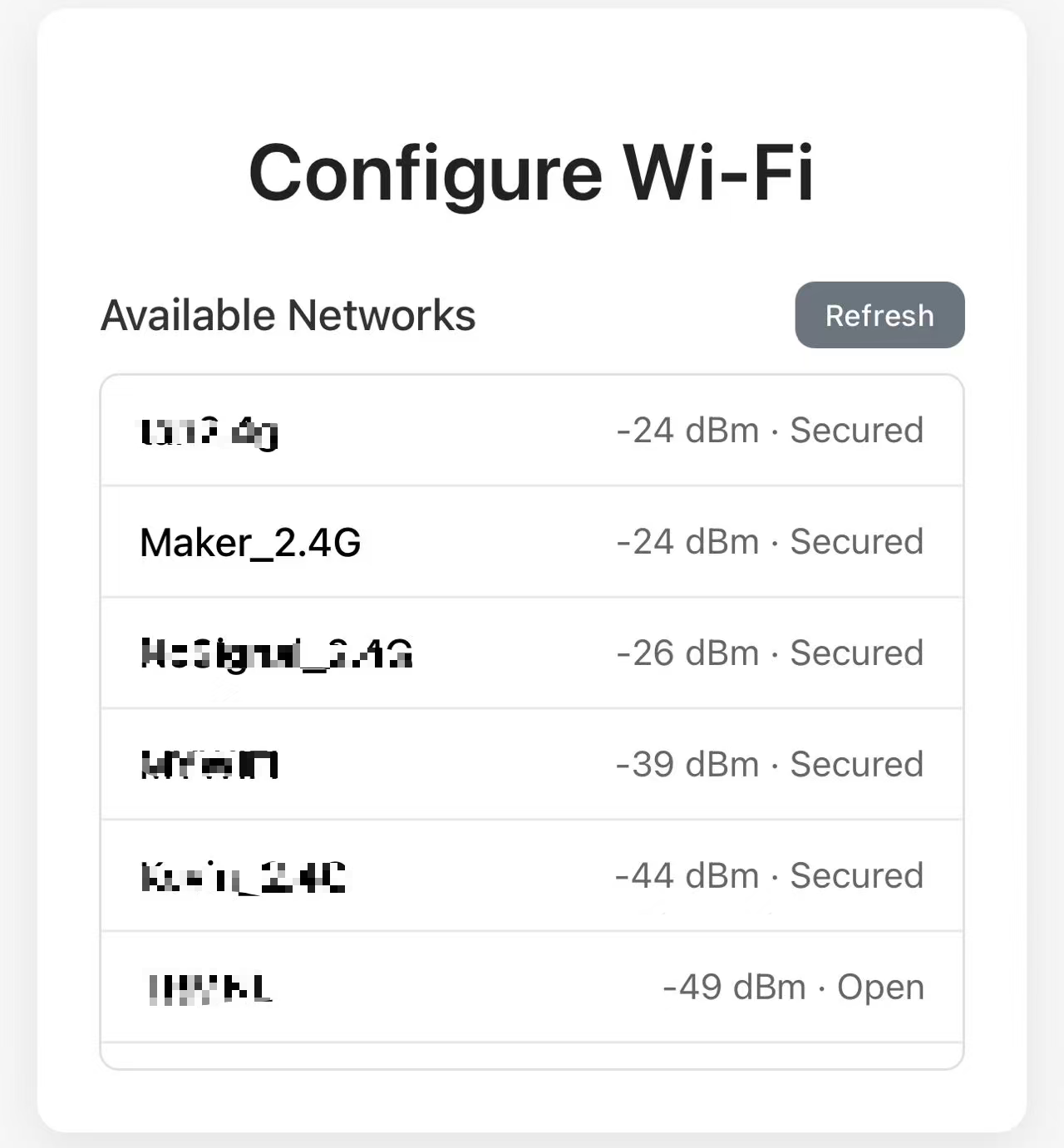Click the word "Secured" in the Maker_2.4G row
This screenshot has width=1064, height=1148.
tap(856, 542)
